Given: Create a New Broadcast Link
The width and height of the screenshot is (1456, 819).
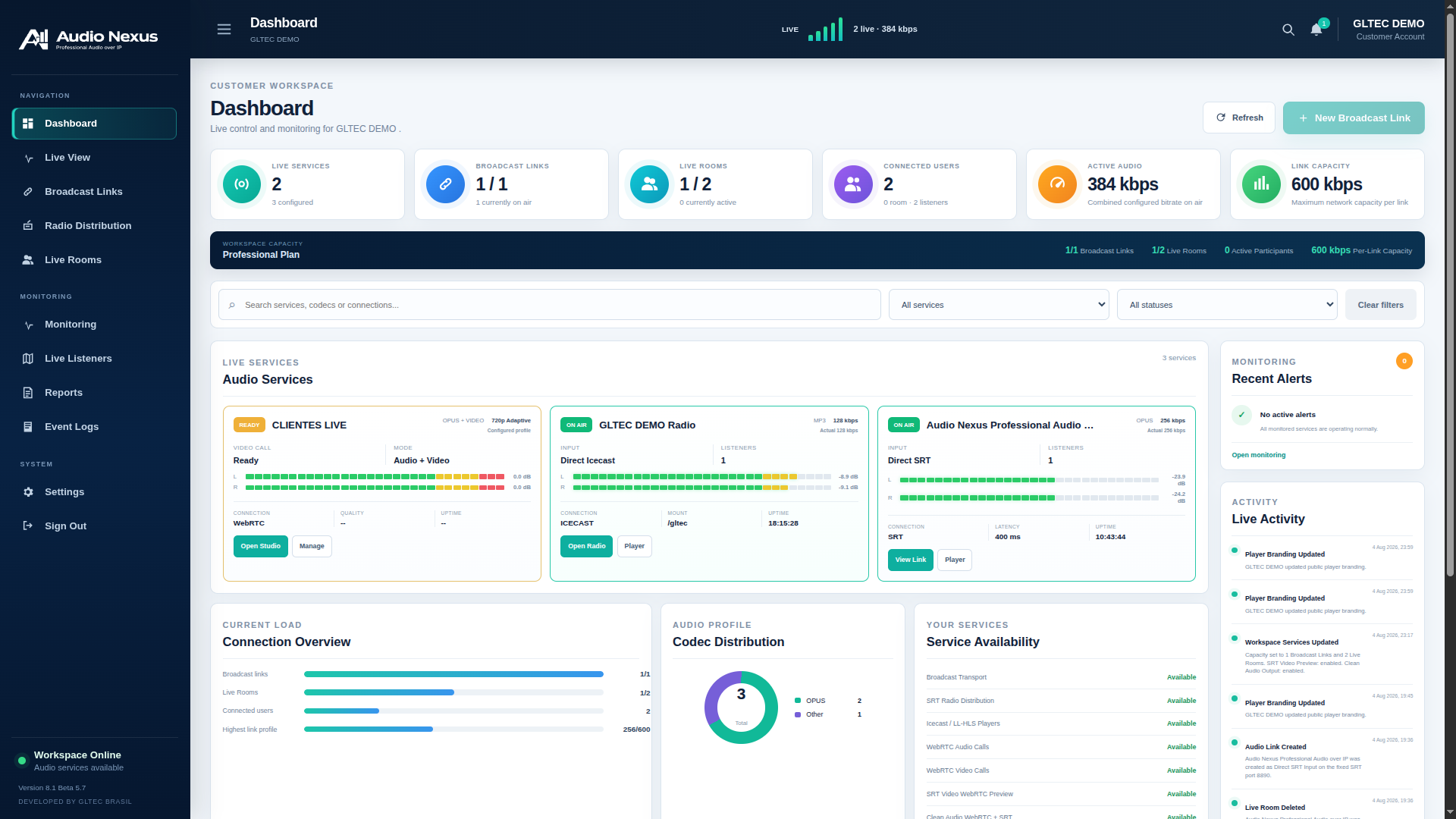Looking at the screenshot, I should [x=1354, y=118].
